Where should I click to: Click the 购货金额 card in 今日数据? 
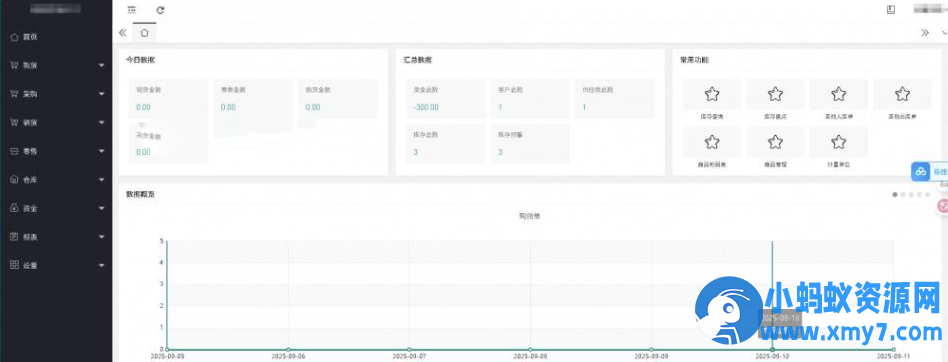coord(337,99)
